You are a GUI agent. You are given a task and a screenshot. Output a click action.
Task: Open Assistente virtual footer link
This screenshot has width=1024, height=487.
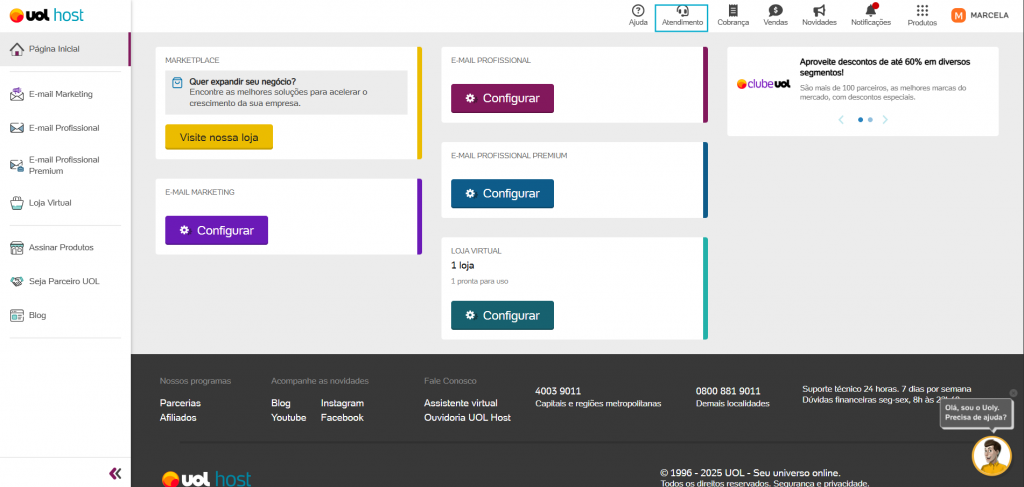[x=460, y=403]
